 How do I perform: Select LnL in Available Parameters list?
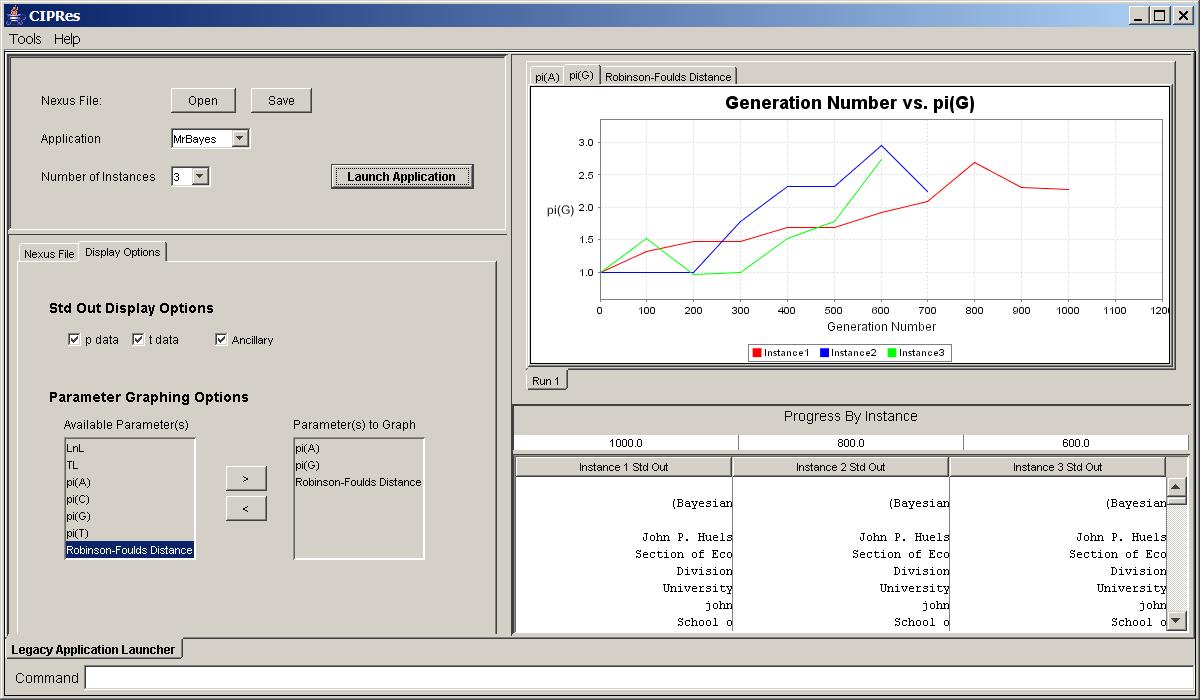point(130,448)
